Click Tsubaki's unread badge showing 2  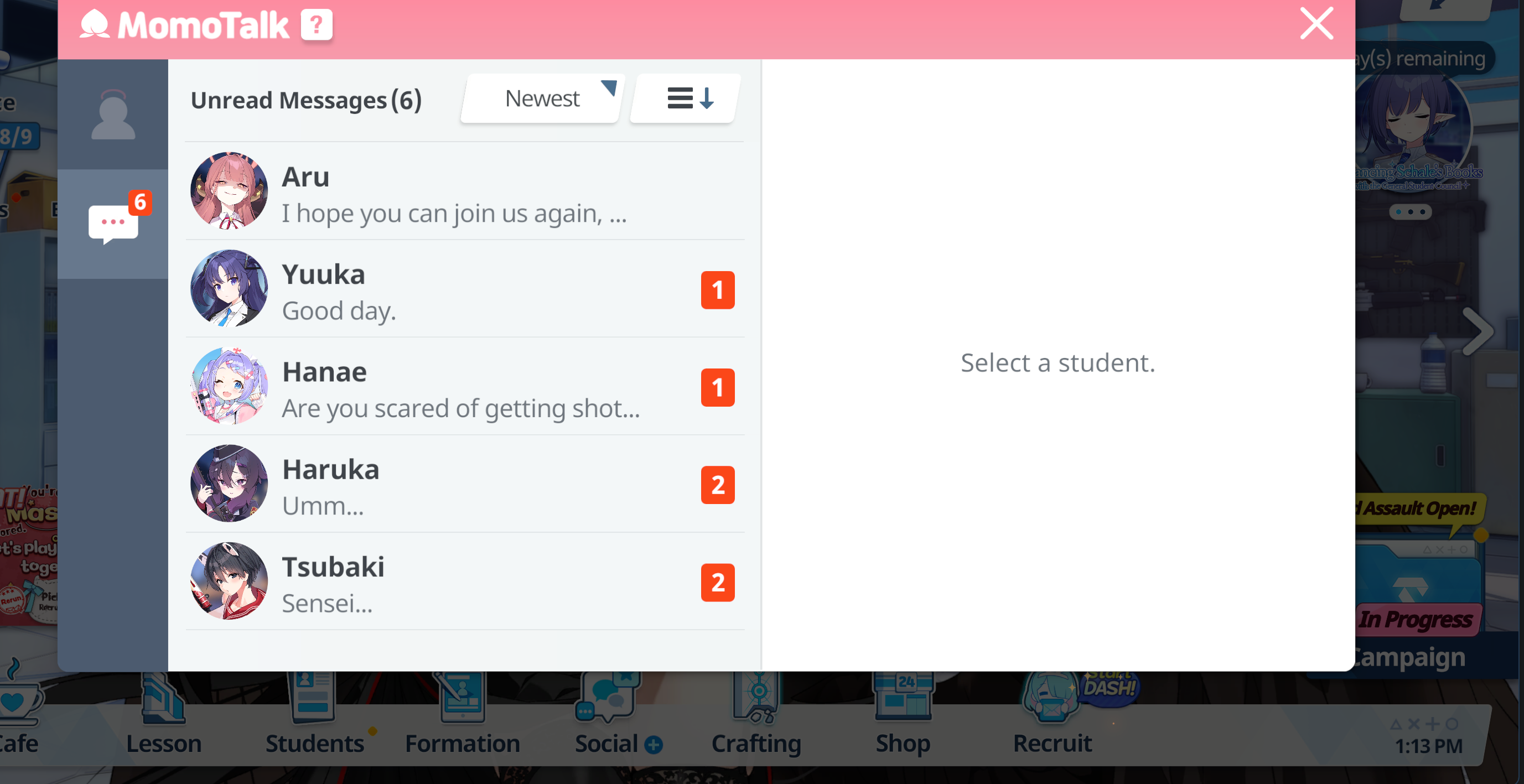pos(718,583)
